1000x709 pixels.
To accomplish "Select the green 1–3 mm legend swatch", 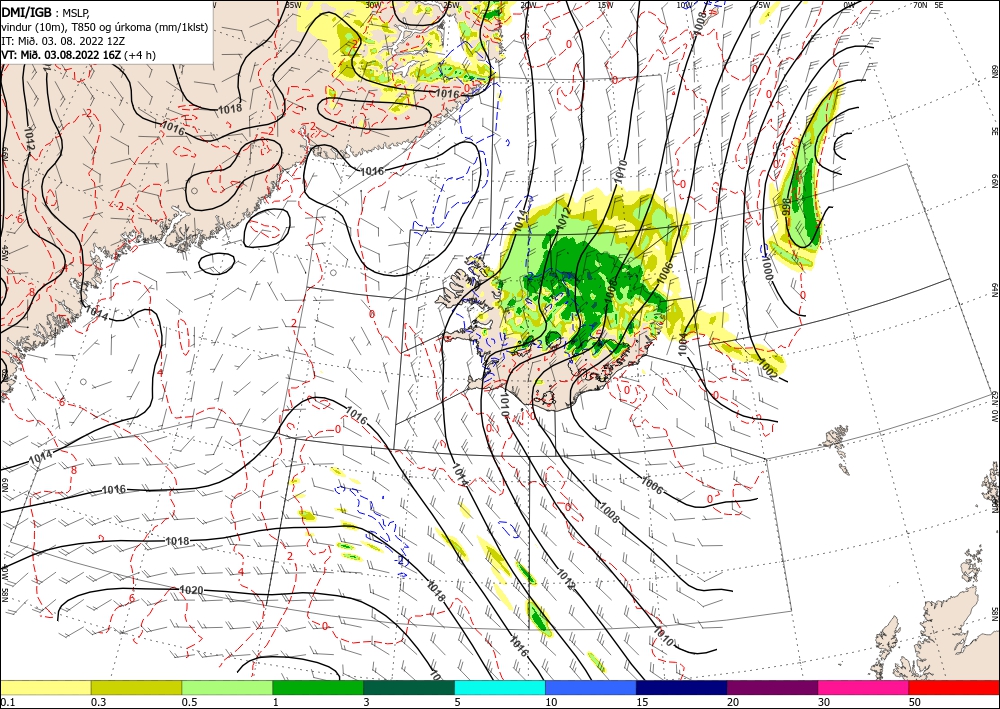I will pos(318,687).
